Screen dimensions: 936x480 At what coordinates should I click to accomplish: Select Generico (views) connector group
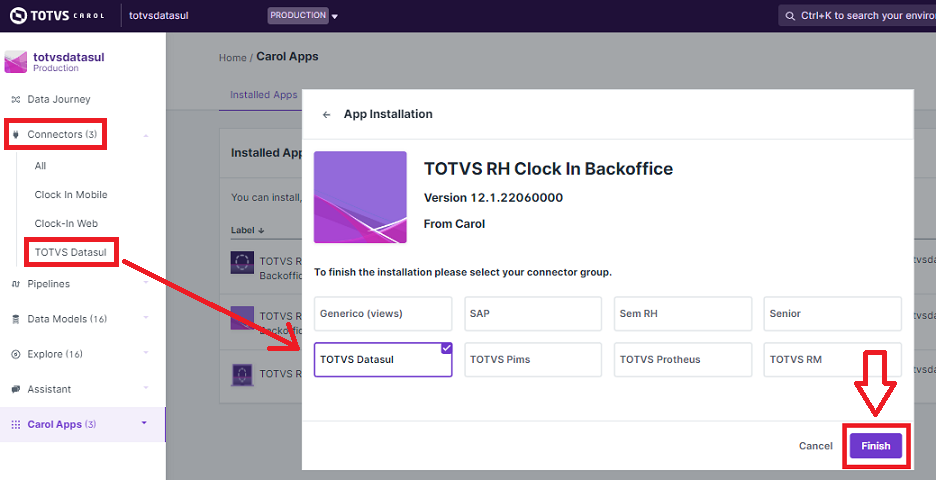pyautogui.click(x=383, y=313)
